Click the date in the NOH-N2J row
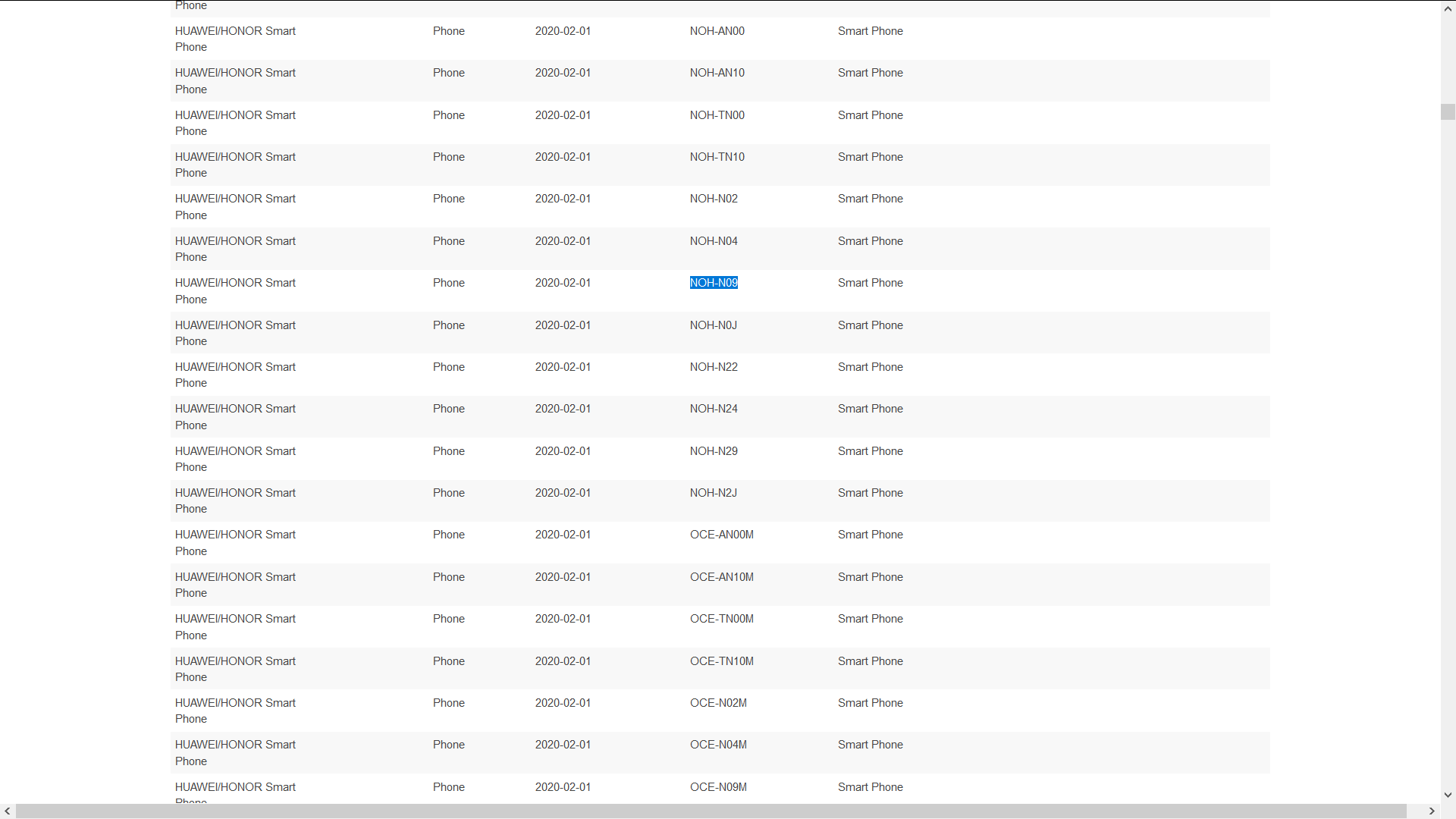This screenshot has width=1456, height=819. [563, 493]
